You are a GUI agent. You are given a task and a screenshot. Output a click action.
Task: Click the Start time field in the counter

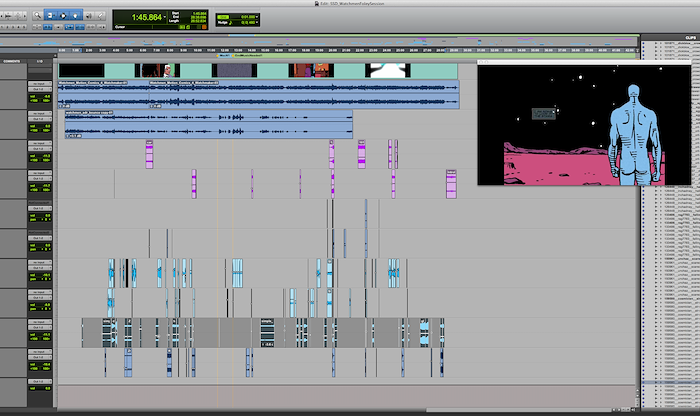[x=199, y=13]
